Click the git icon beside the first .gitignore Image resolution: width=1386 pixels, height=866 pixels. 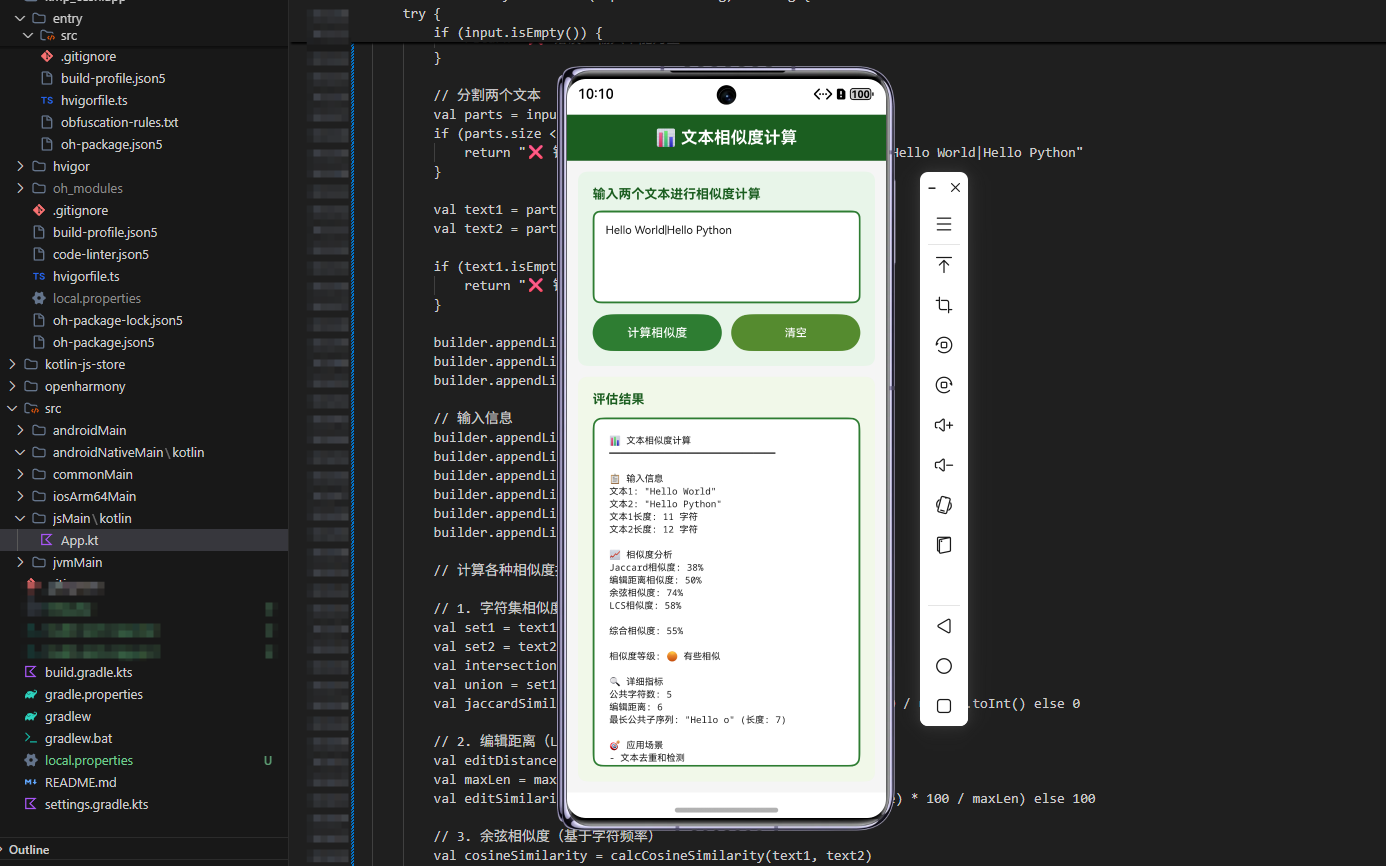tap(47, 57)
